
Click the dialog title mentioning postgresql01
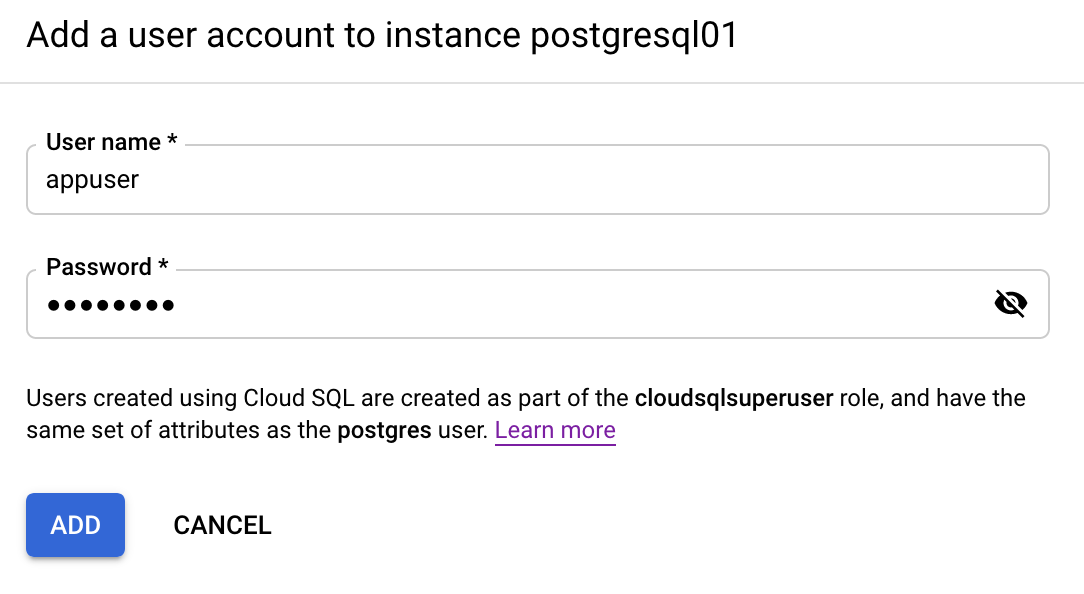382,36
